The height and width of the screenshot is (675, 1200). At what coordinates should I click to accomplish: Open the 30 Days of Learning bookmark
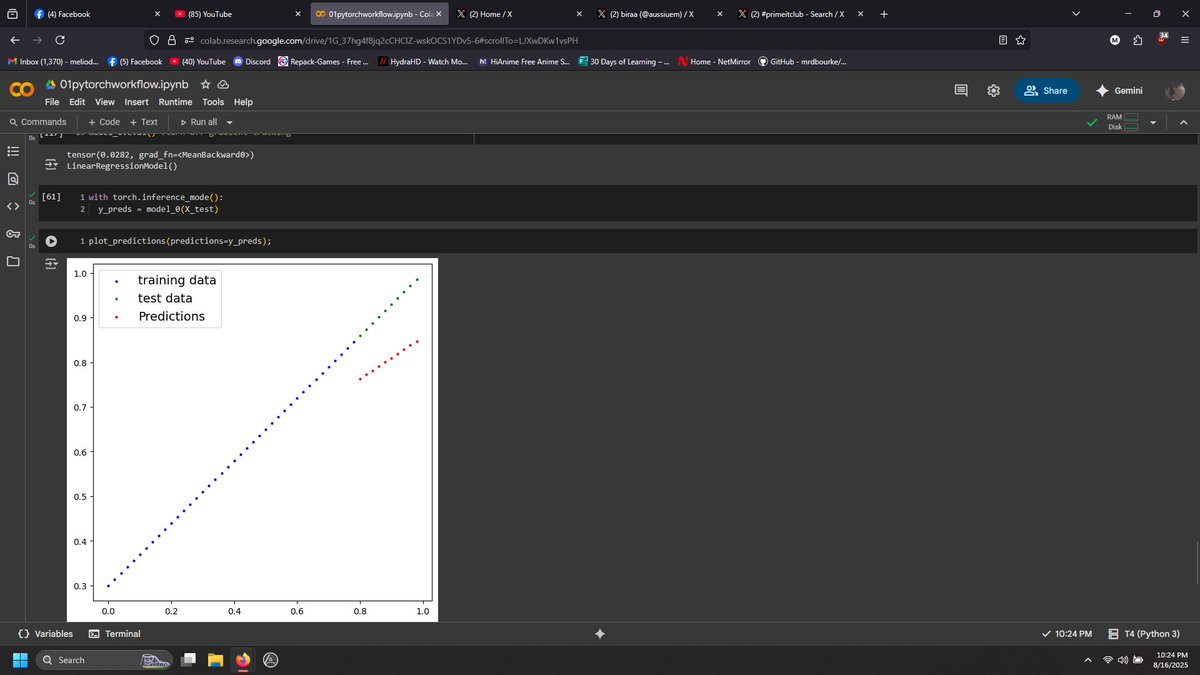point(624,62)
